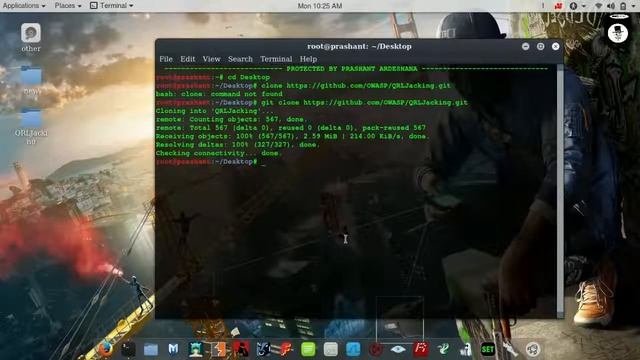Open Firefox from the dock

point(106,349)
